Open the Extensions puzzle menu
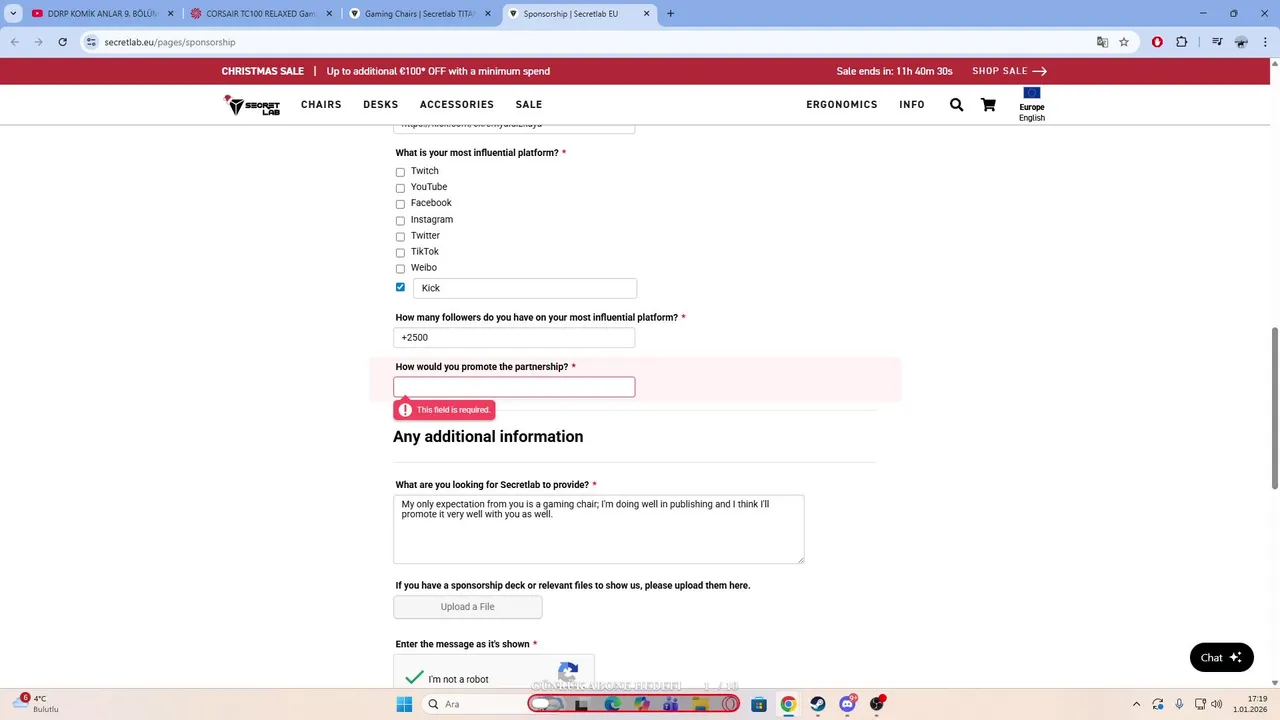1280x720 pixels. click(x=1182, y=42)
